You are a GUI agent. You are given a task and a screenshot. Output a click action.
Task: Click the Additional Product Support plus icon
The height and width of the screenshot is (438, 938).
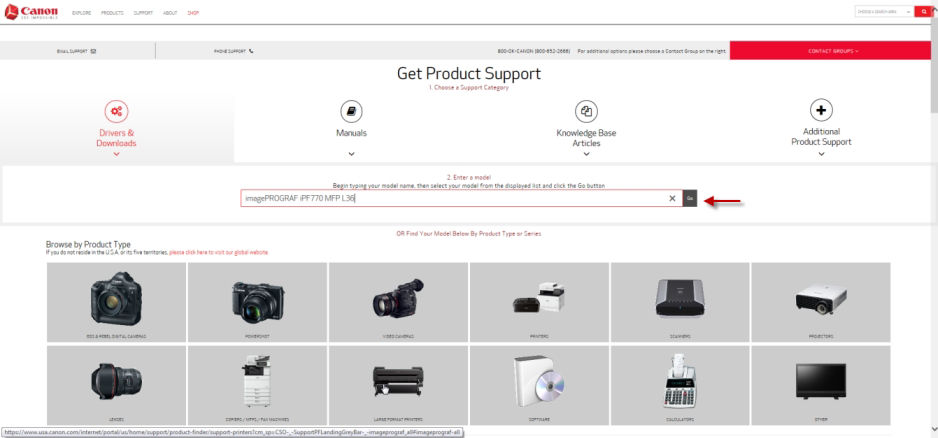(x=821, y=111)
